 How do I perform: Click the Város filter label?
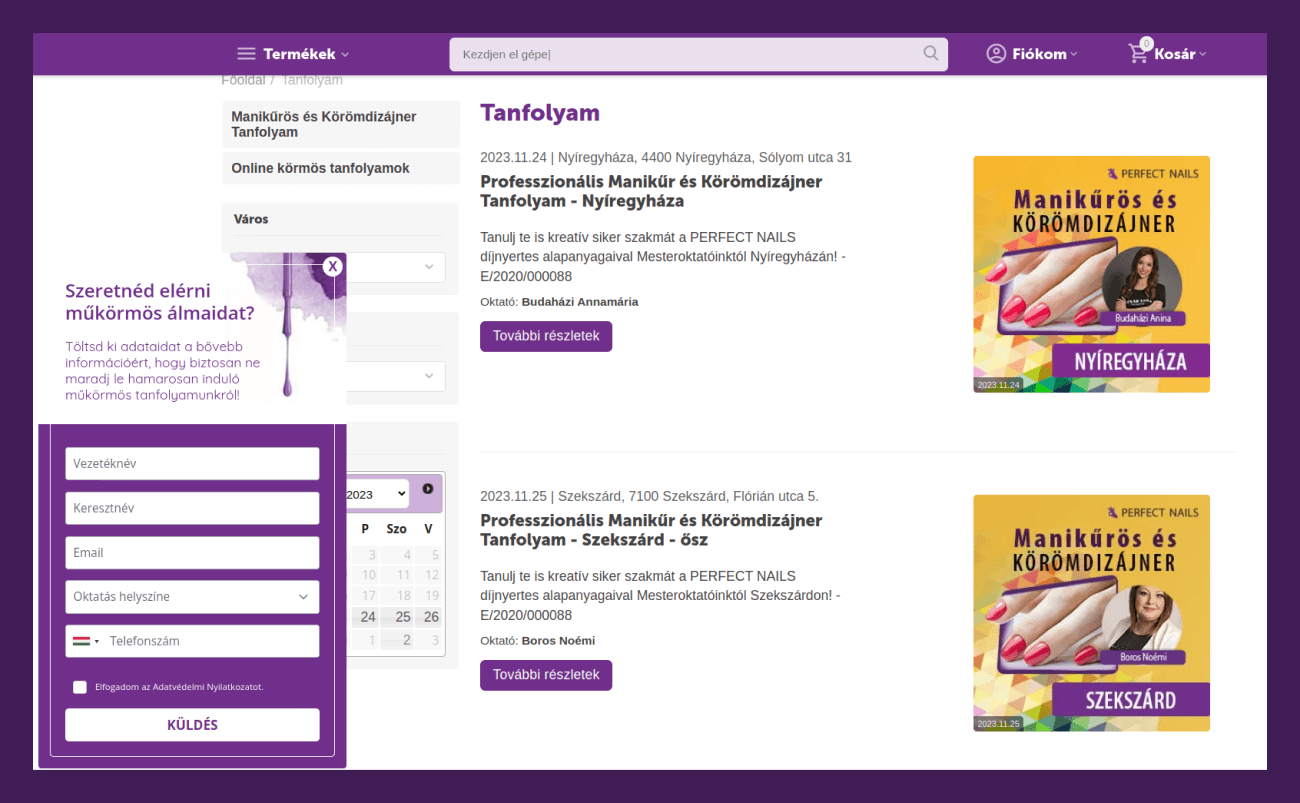(x=250, y=219)
